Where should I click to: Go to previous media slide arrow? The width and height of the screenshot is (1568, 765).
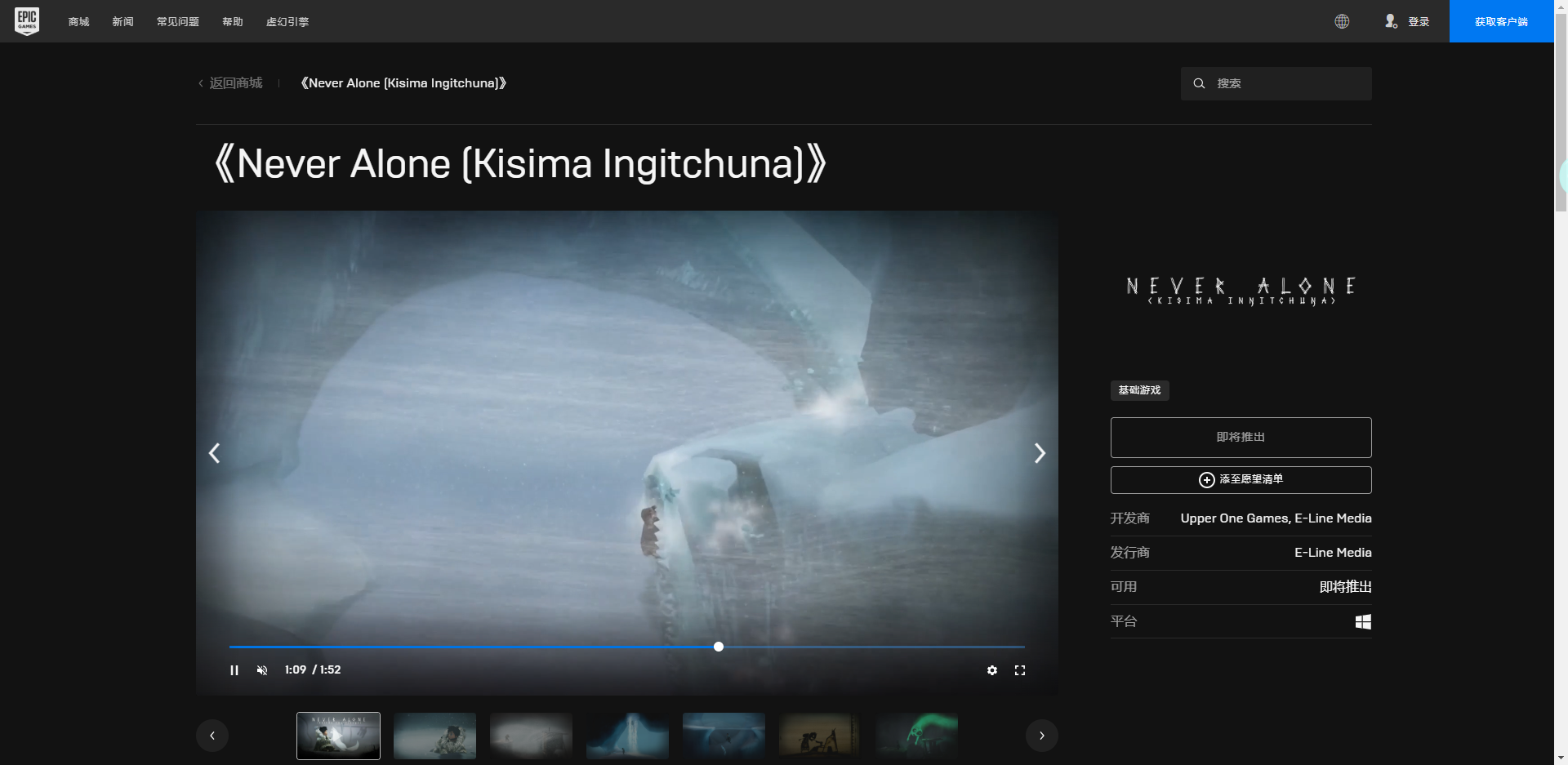pyautogui.click(x=215, y=453)
